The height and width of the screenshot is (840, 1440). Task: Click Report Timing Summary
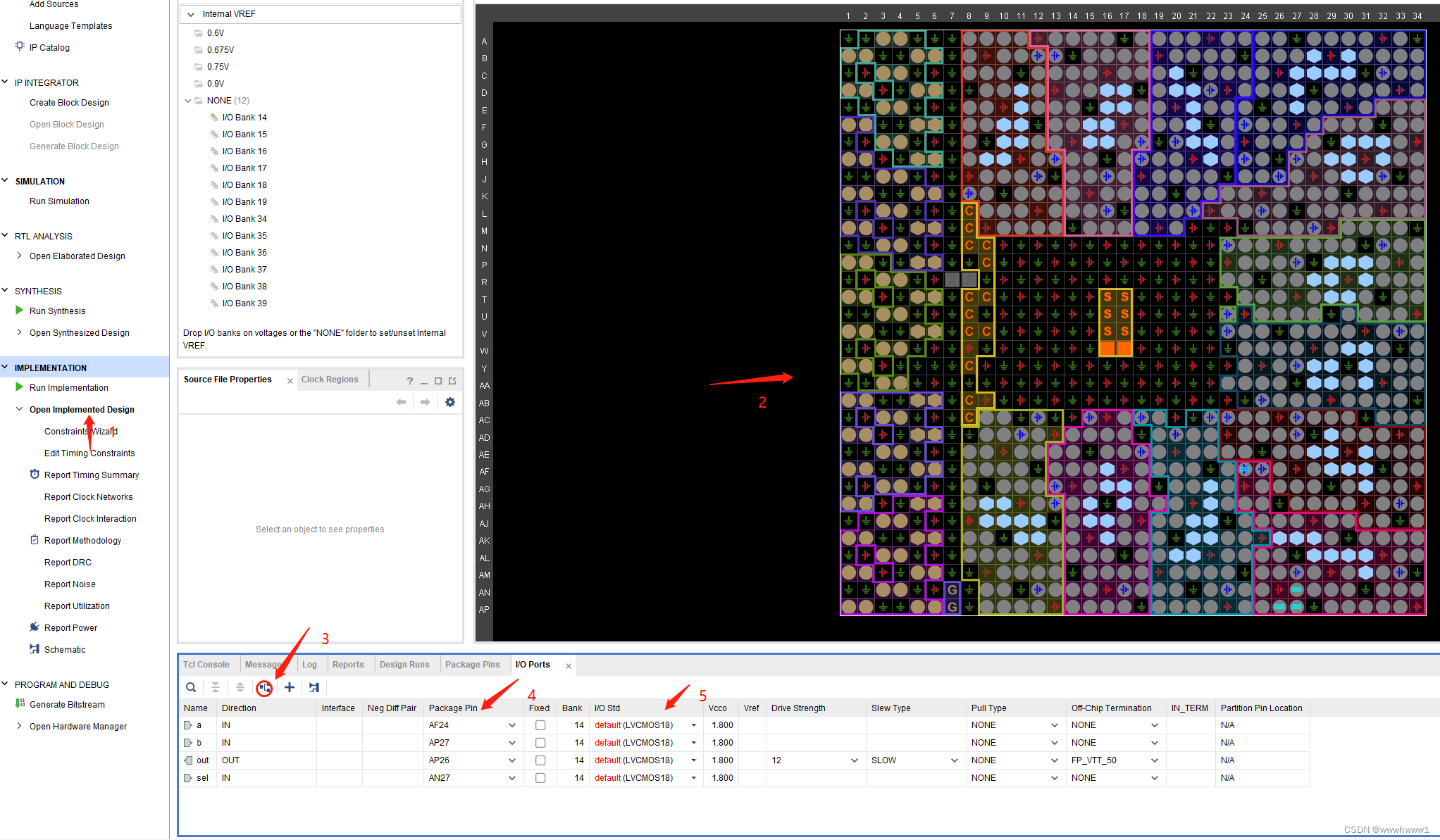click(92, 475)
